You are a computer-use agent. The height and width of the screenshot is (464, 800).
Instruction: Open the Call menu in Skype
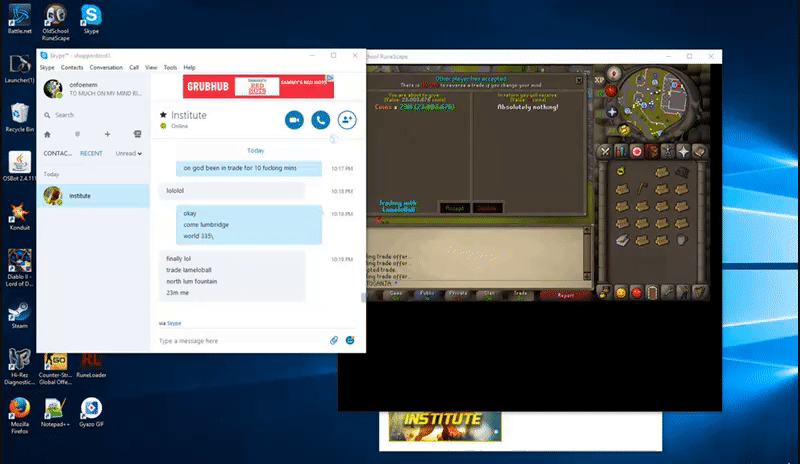(x=134, y=67)
